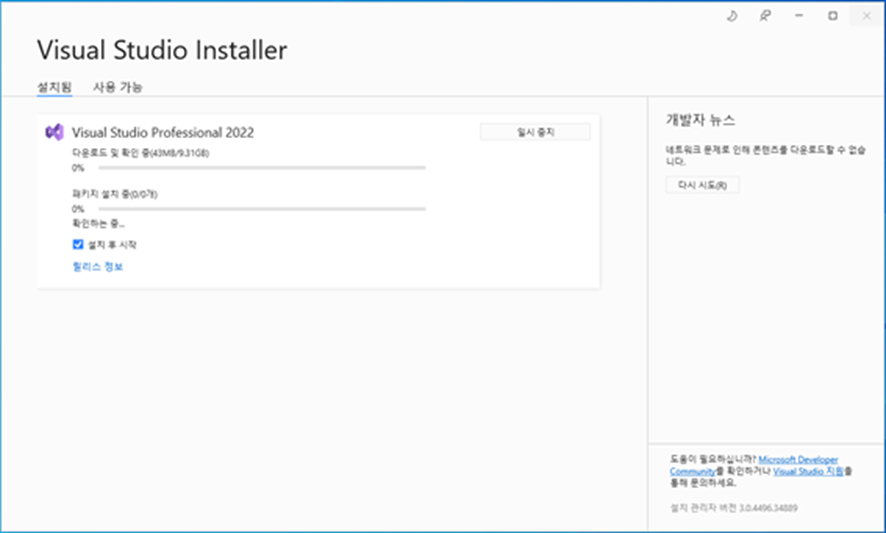Switch to the 사용 가능 tab
This screenshot has height=533, width=886.
(118, 87)
